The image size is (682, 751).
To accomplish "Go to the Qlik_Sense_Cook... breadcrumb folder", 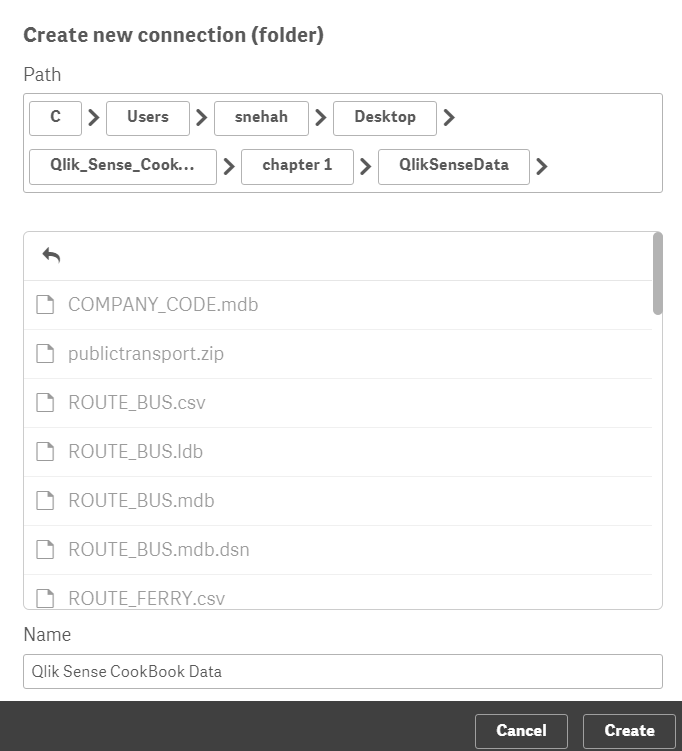I will [123, 167].
